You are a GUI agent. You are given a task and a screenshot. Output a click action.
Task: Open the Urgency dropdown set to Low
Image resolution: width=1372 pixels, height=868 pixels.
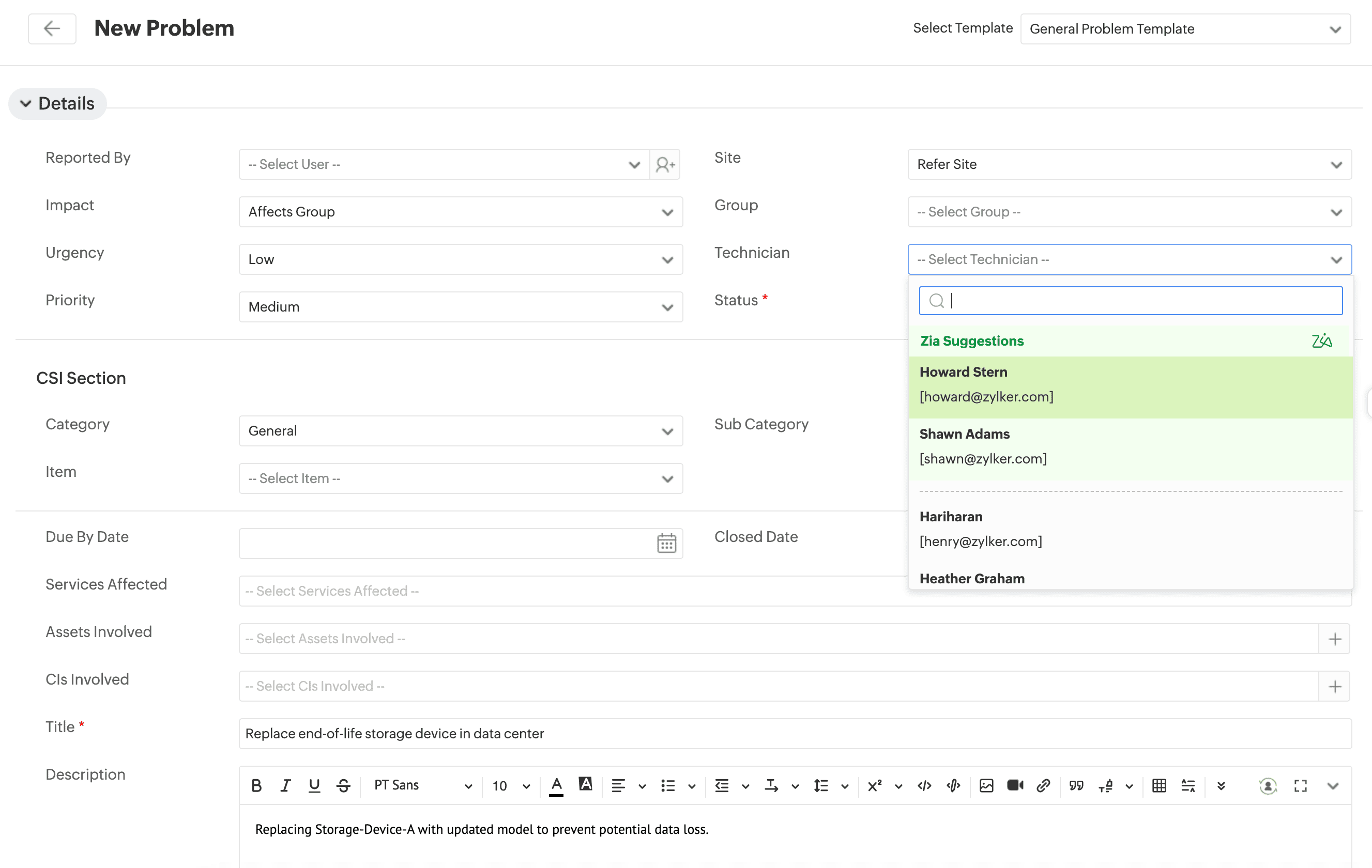coord(461,260)
